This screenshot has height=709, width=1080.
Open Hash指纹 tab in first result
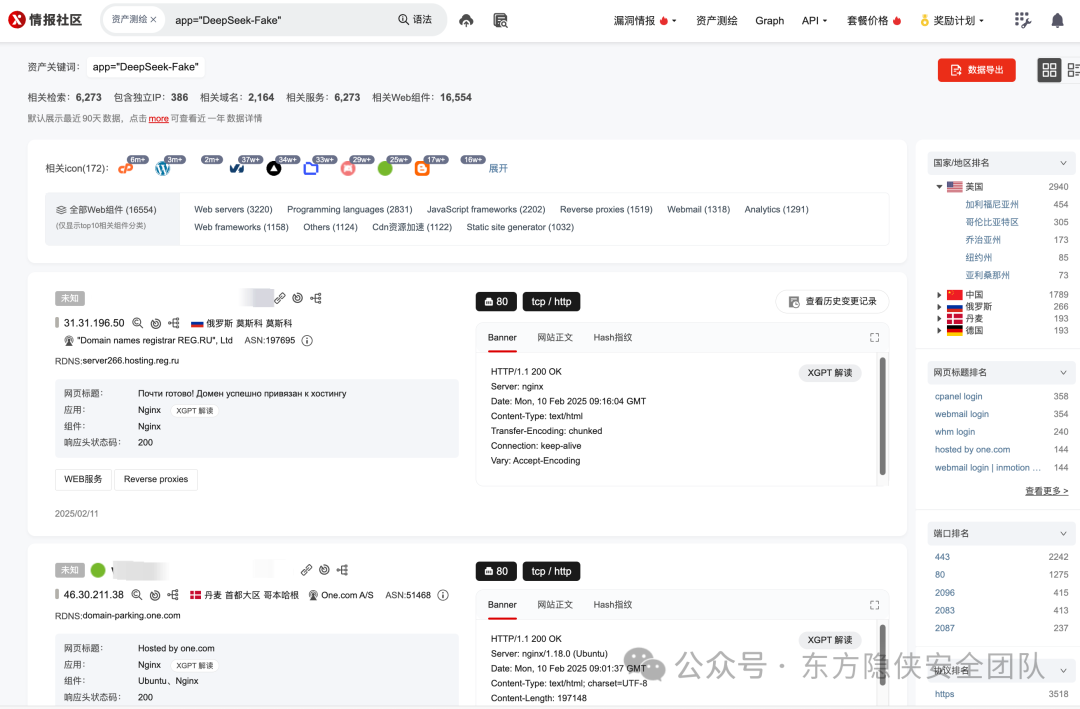pyautogui.click(x=612, y=338)
